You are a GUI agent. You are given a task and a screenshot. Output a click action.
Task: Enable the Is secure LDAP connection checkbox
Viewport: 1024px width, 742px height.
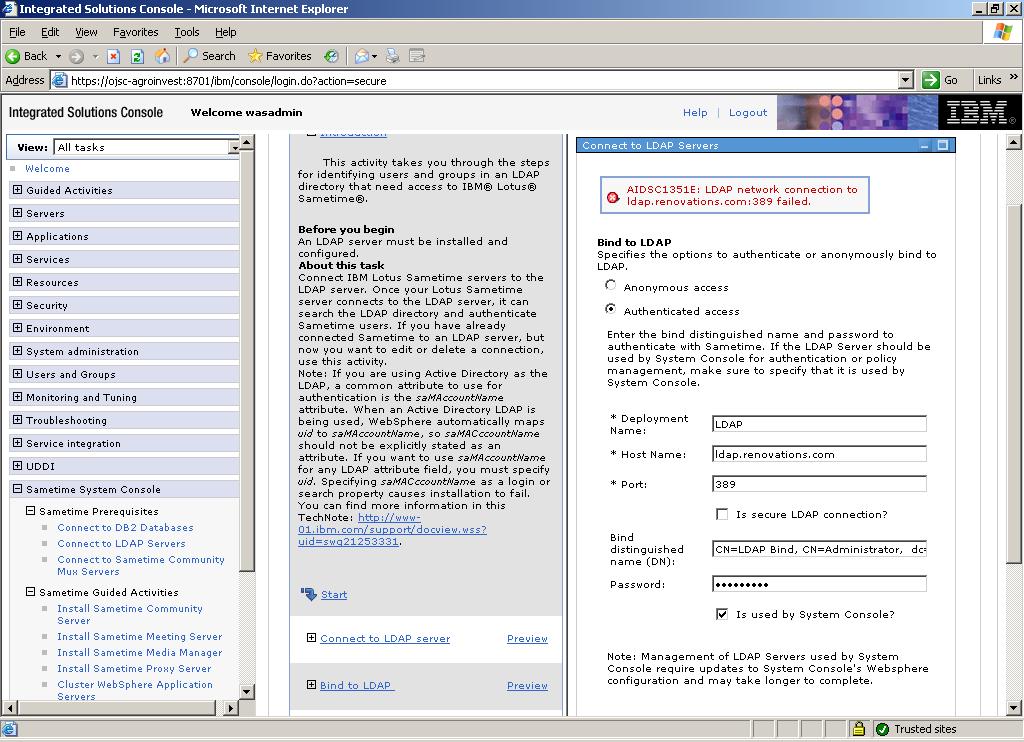722,514
